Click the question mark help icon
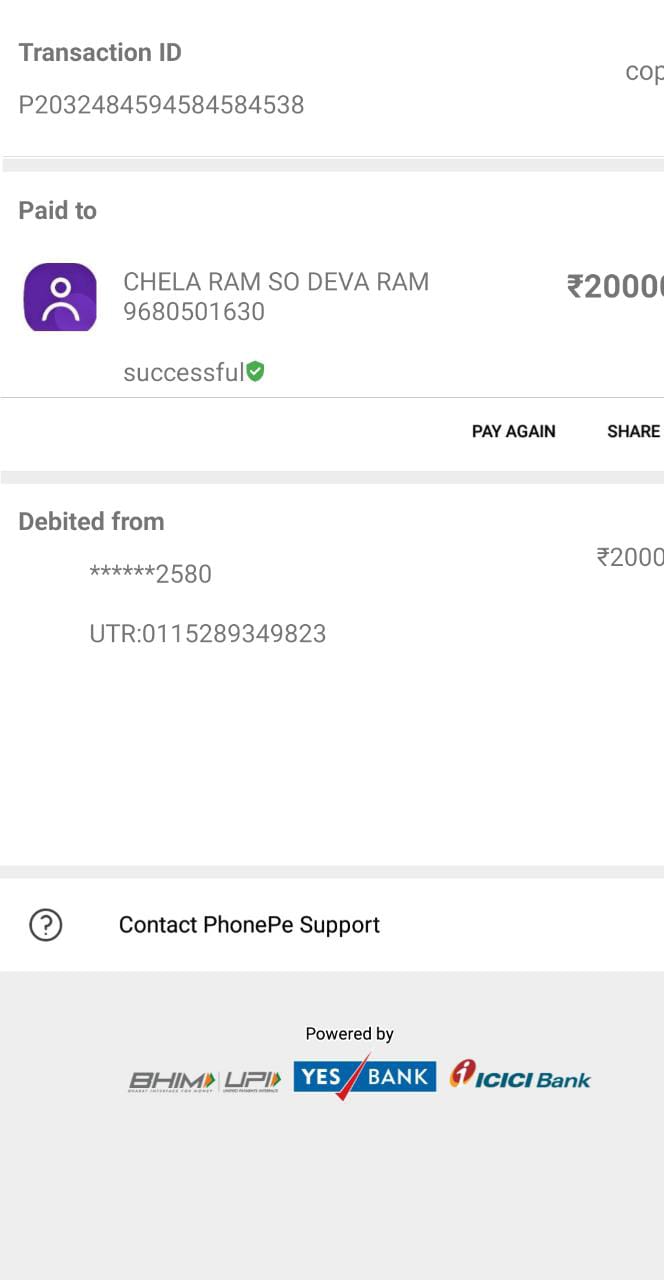 click(x=46, y=925)
